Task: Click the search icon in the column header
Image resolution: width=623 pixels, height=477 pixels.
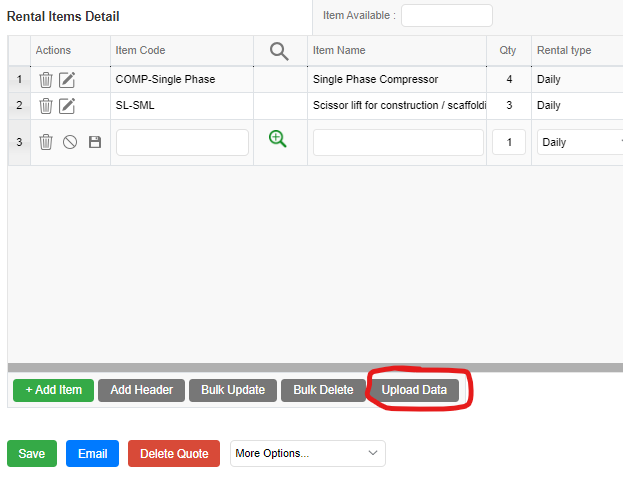Action: [x=279, y=51]
